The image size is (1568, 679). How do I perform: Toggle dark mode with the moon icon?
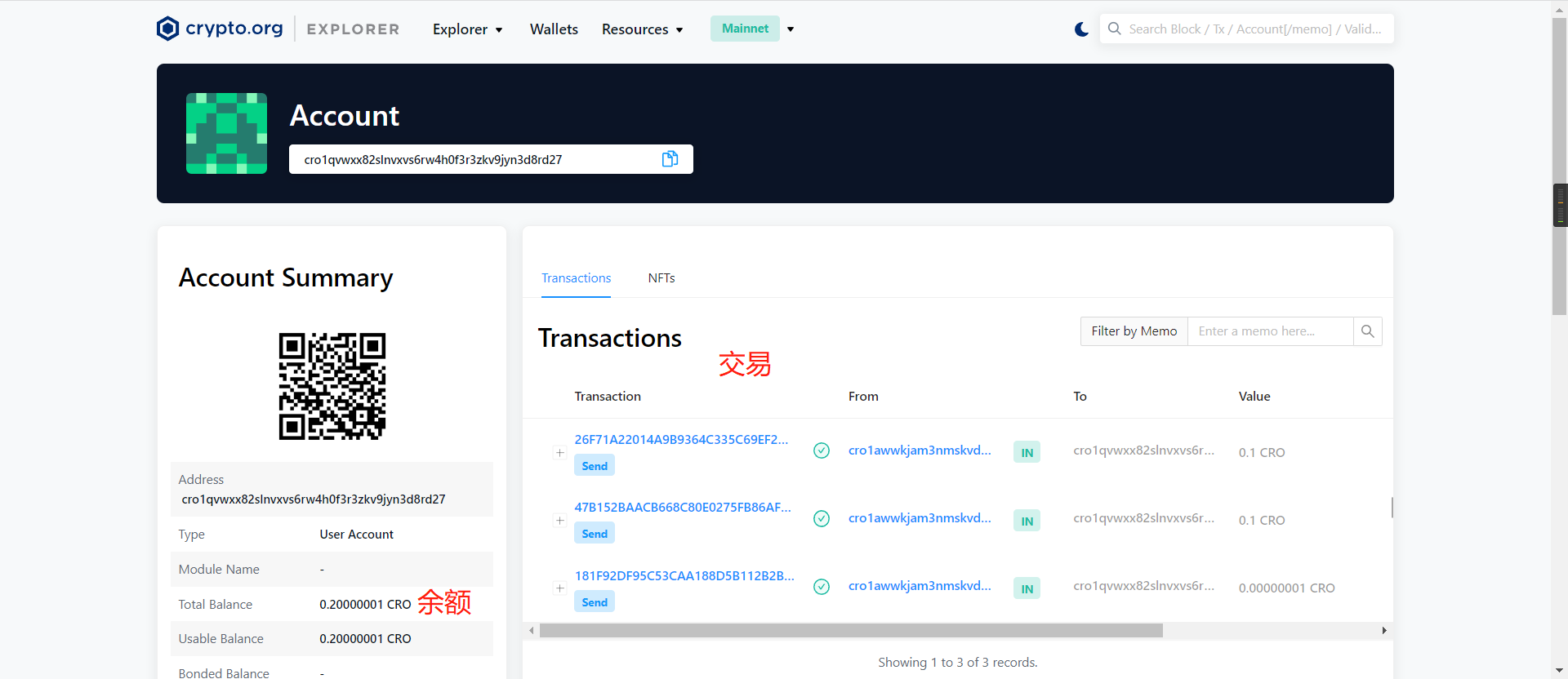pyautogui.click(x=1081, y=29)
